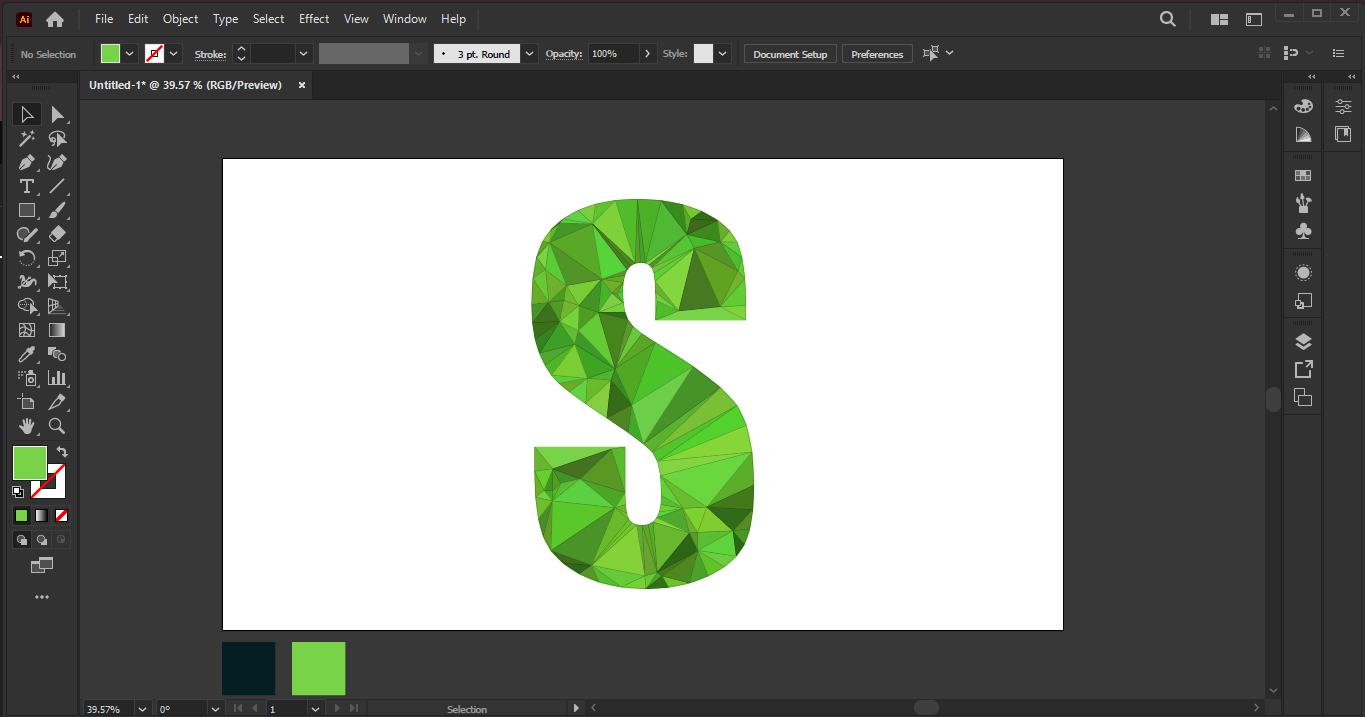
Task: Click the green fill color swatch
Action: tap(110, 53)
